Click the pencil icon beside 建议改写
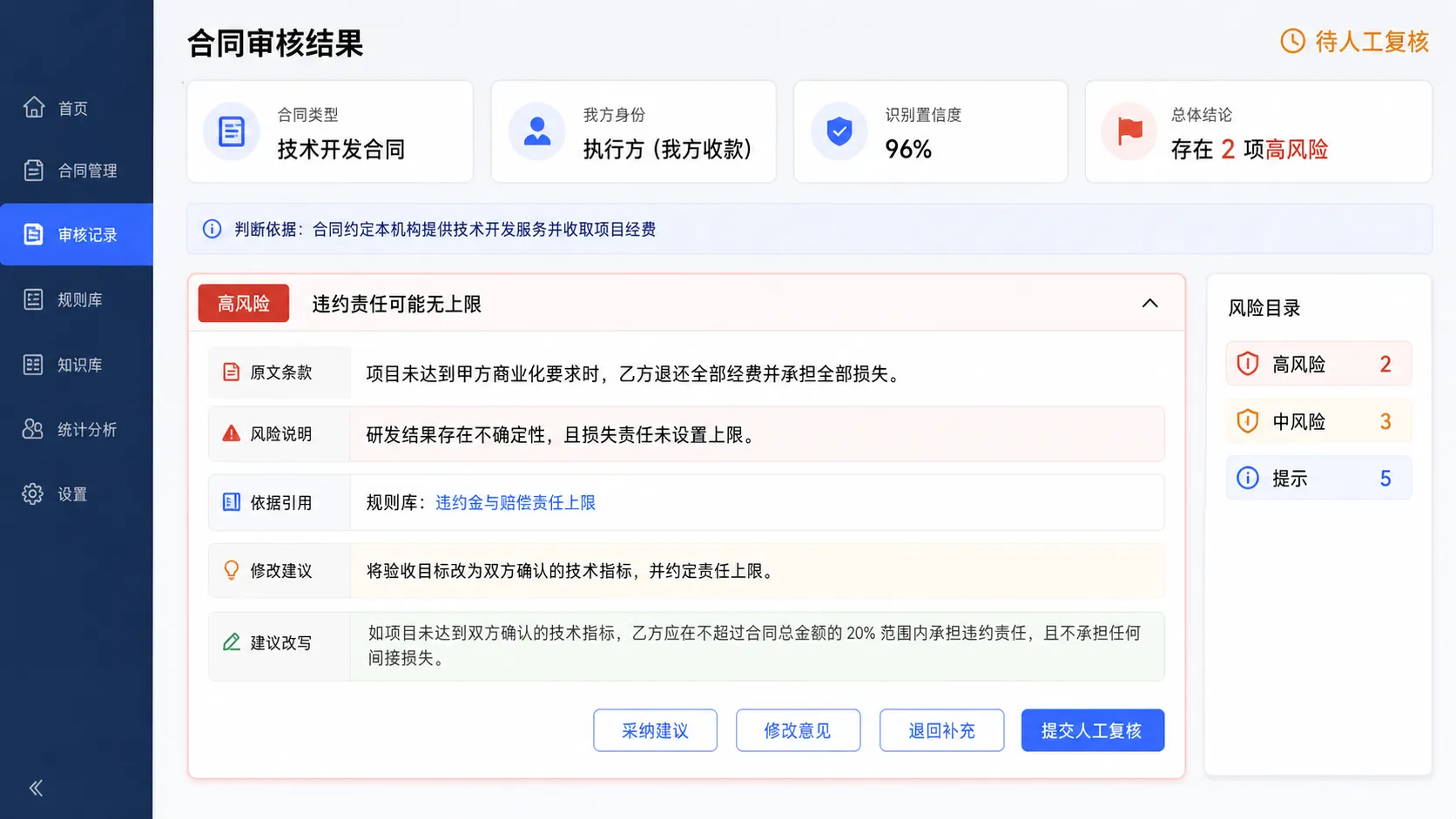Screen dimensions: 1456x819 pos(231,642)
